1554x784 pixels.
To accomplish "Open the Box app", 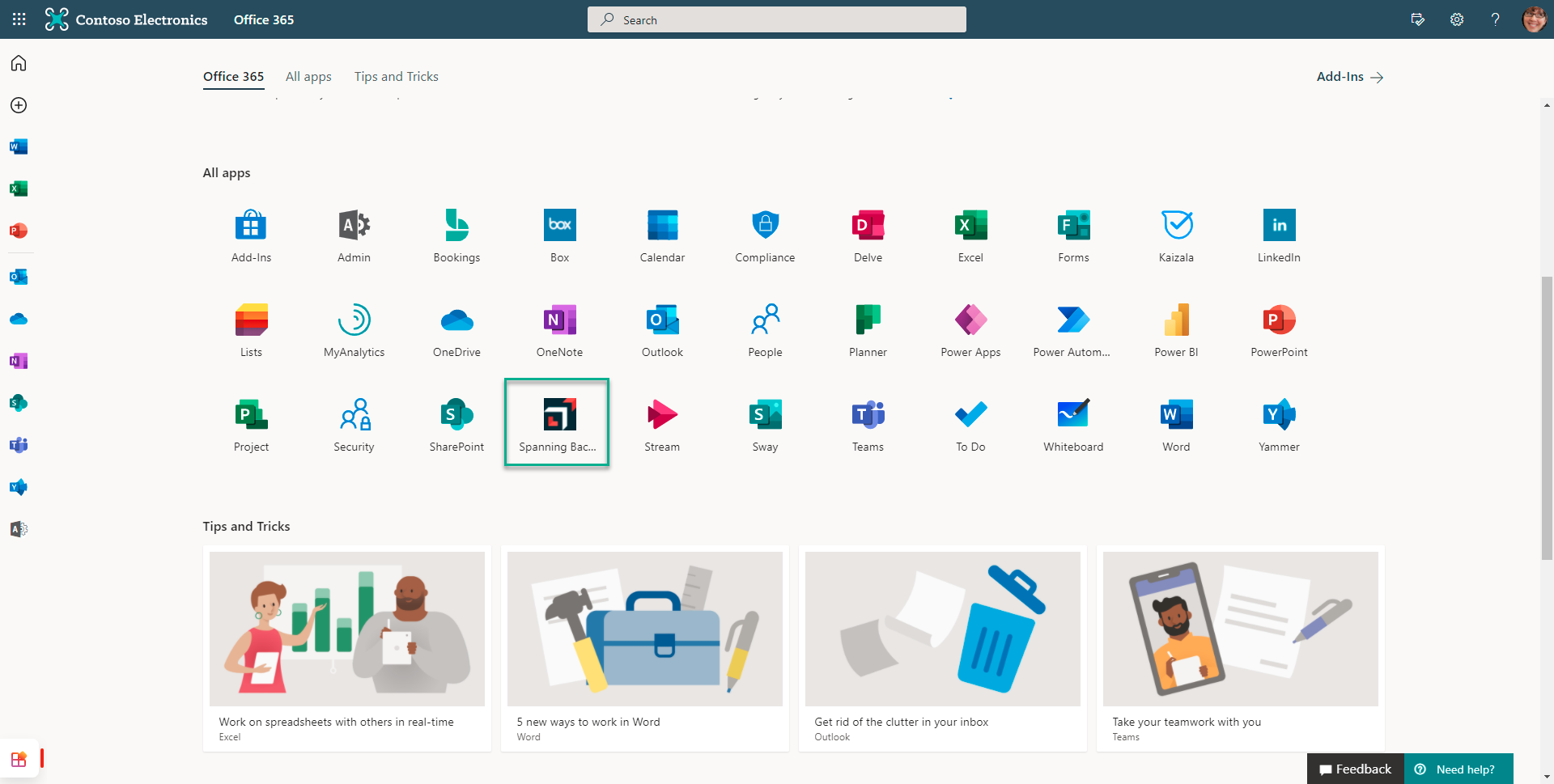I will (x=559, y=235).
